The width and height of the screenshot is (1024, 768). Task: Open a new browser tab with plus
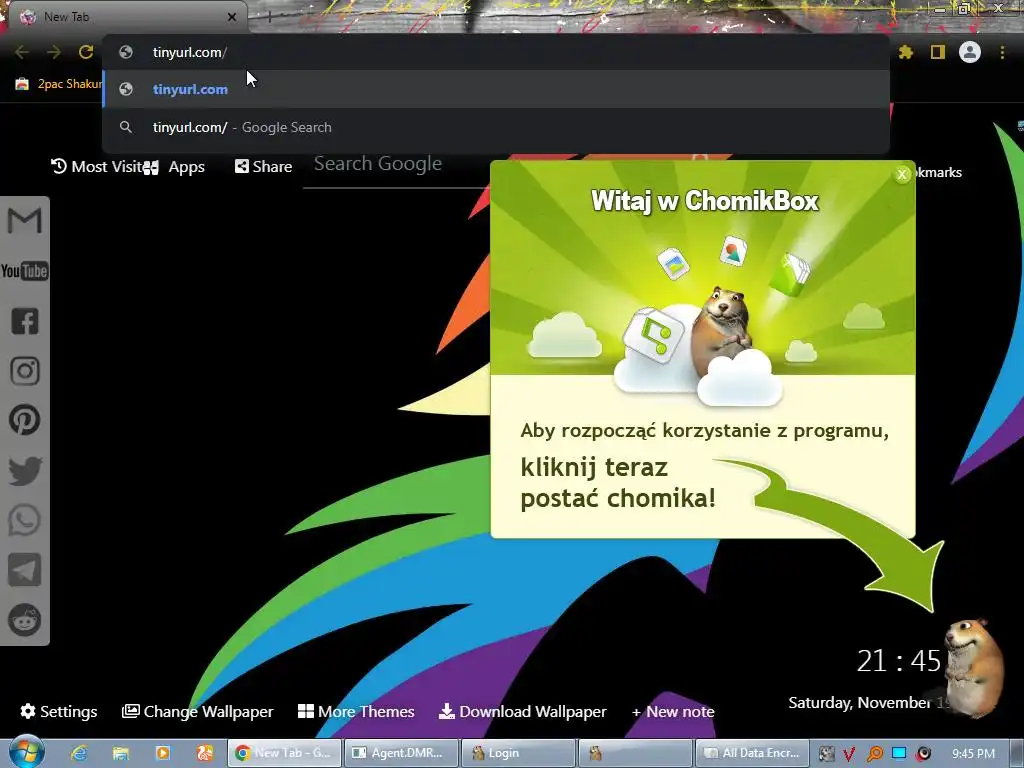(x=269, y=17)
